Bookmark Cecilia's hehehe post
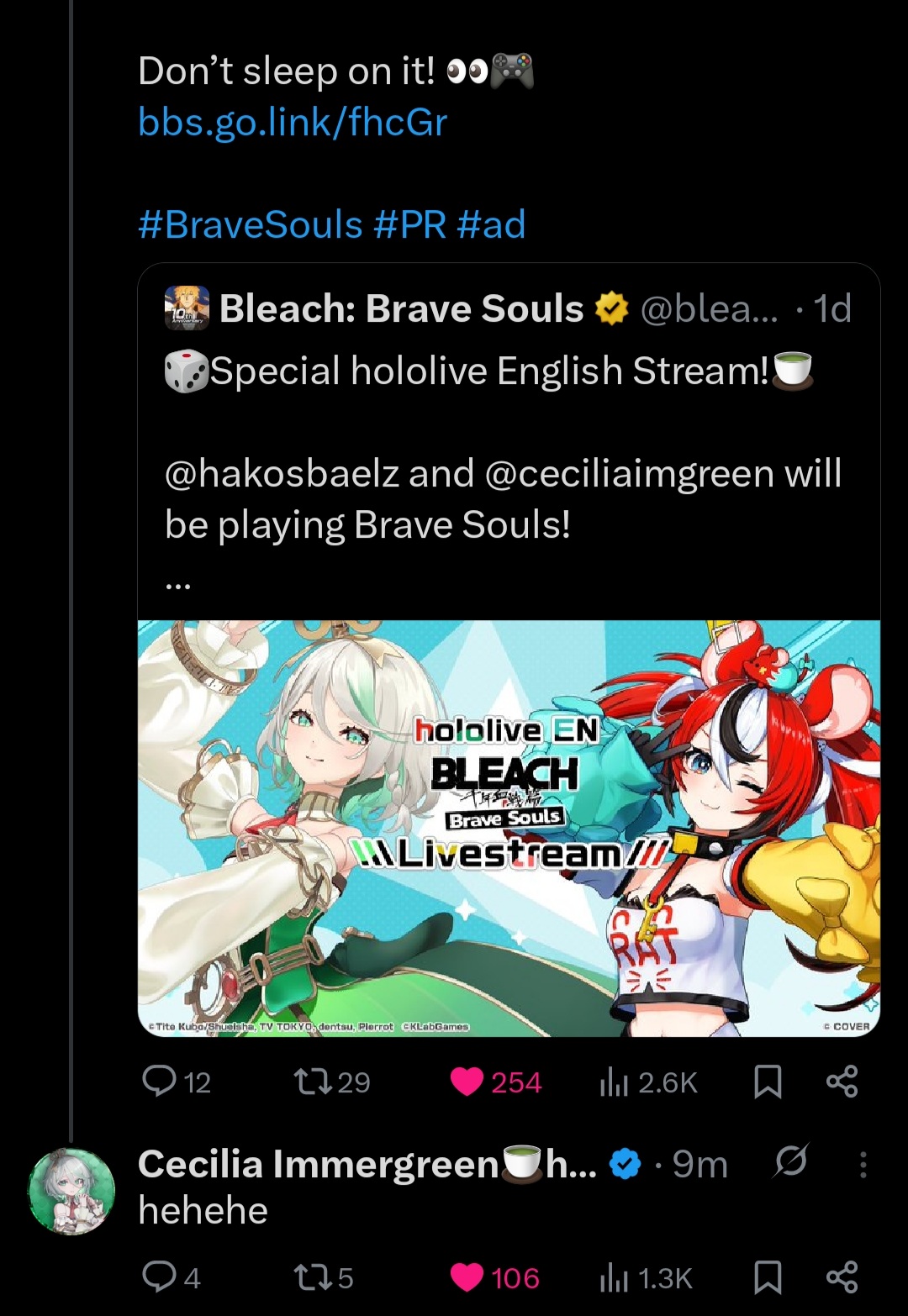The height and width of the screenshot is (1316, 908). 768,1277
